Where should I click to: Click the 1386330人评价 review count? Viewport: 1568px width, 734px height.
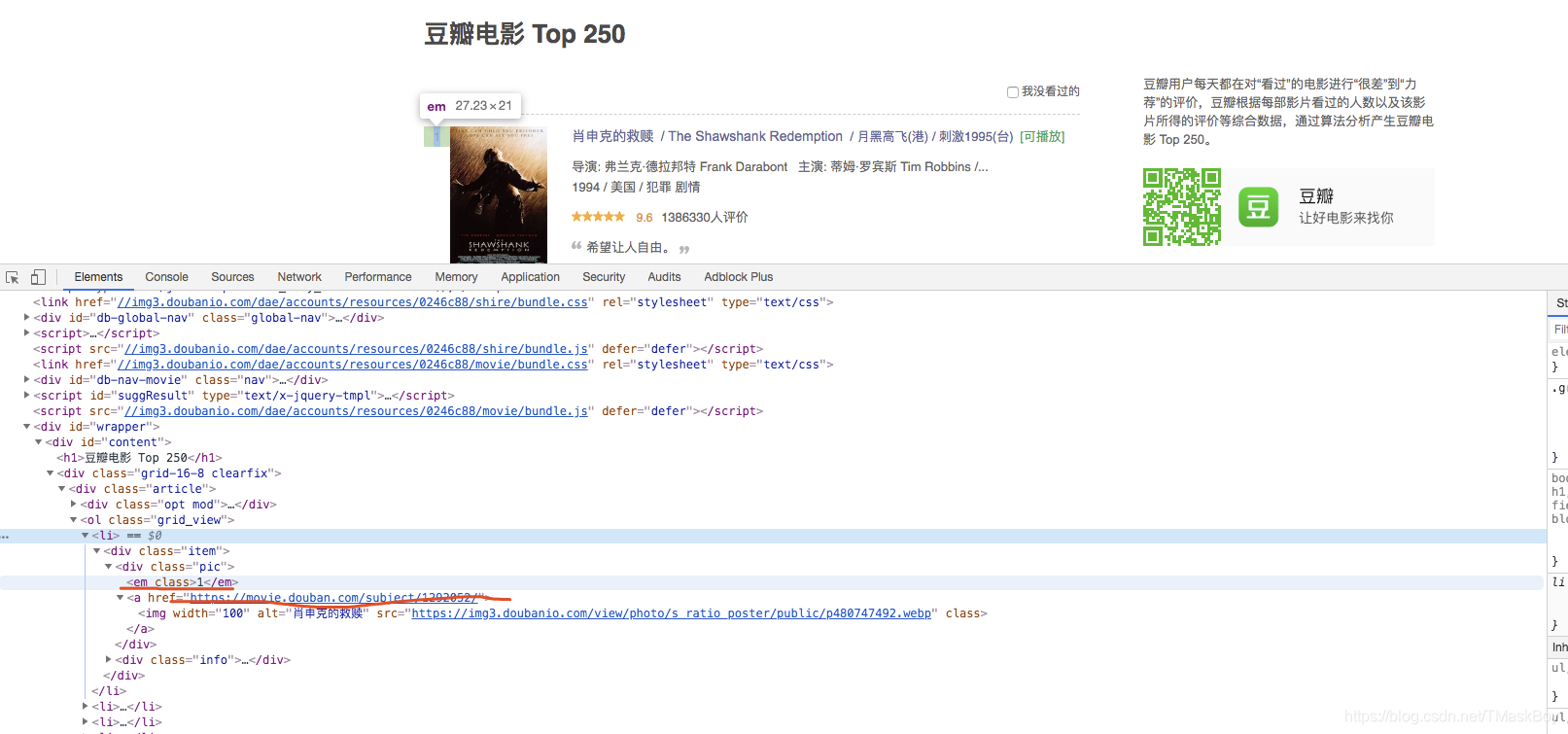pyautogui.click(x=705, y=217)
